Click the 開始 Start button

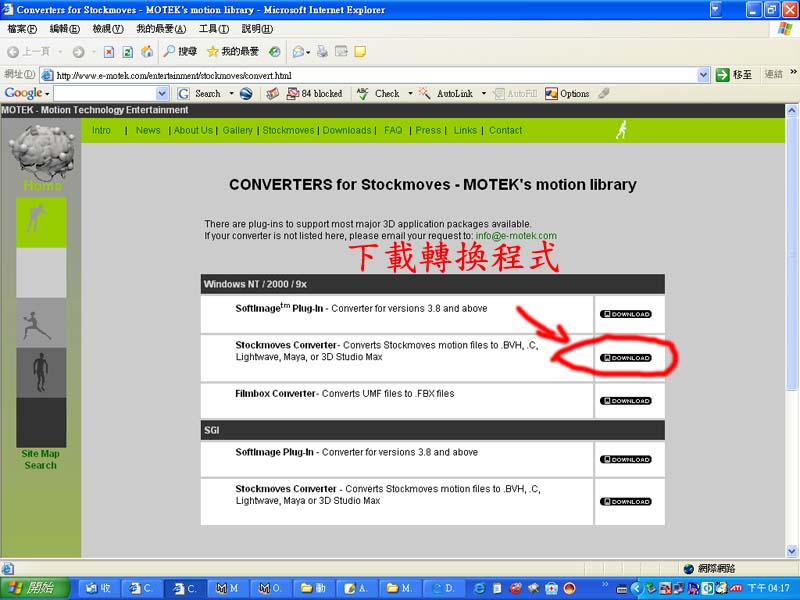pos(35,588)
